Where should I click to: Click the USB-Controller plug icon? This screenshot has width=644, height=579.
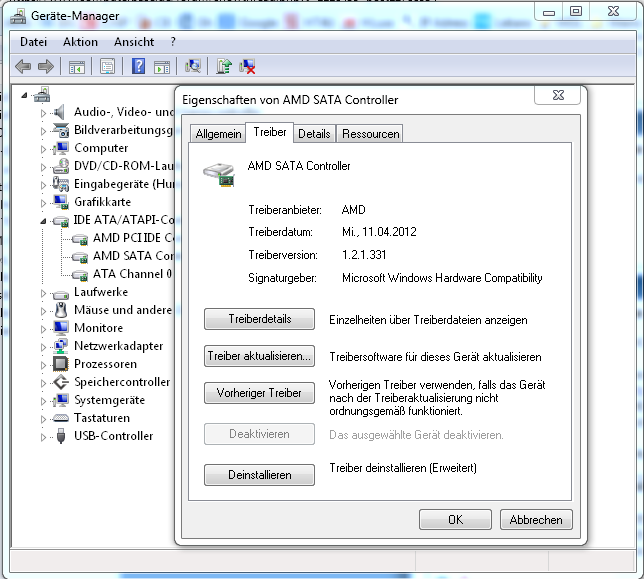tap(61, 436)
